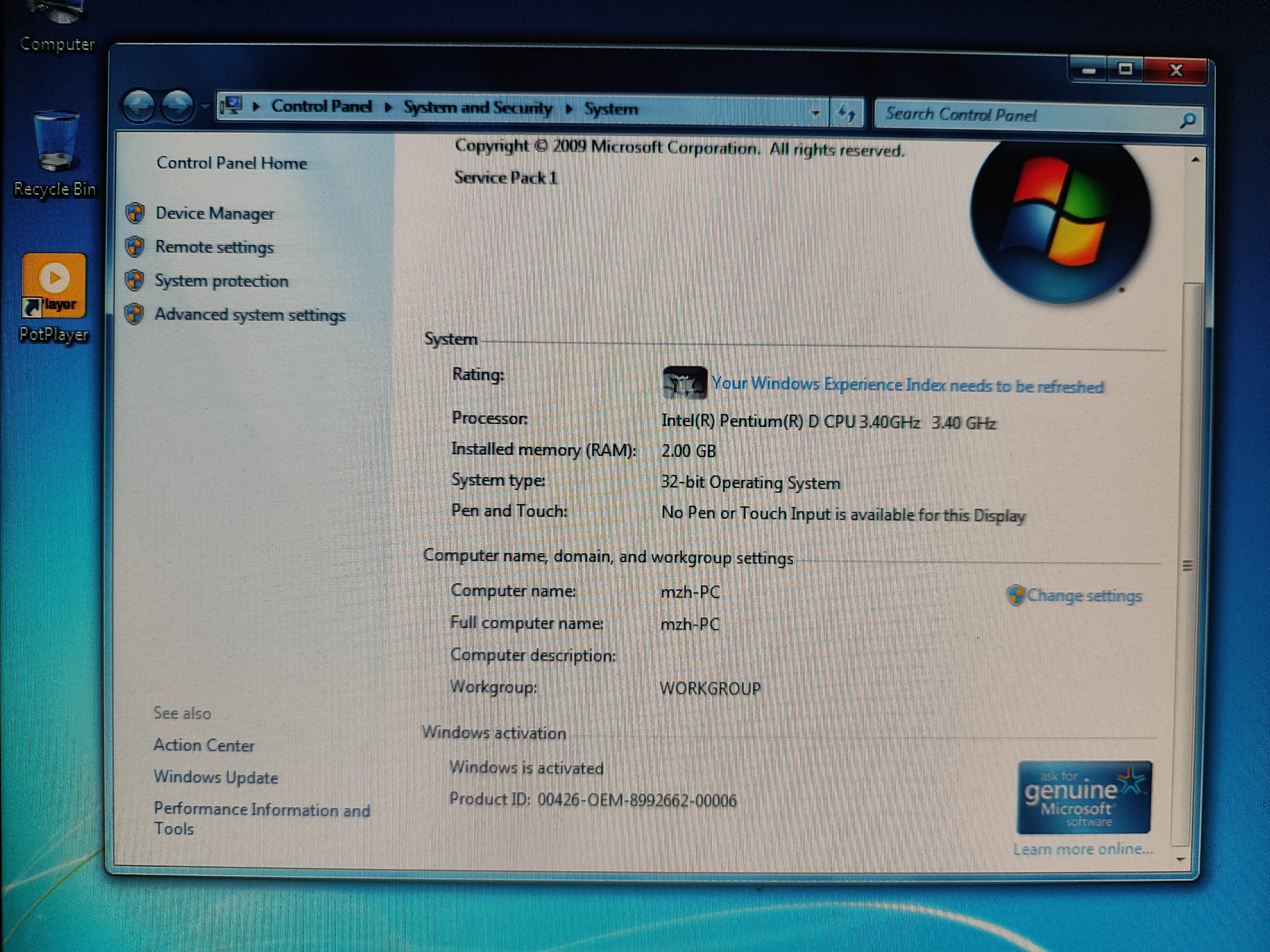1270x952 pixels.
Task: Select the Windows is activated text
Action: coord(526,768)
